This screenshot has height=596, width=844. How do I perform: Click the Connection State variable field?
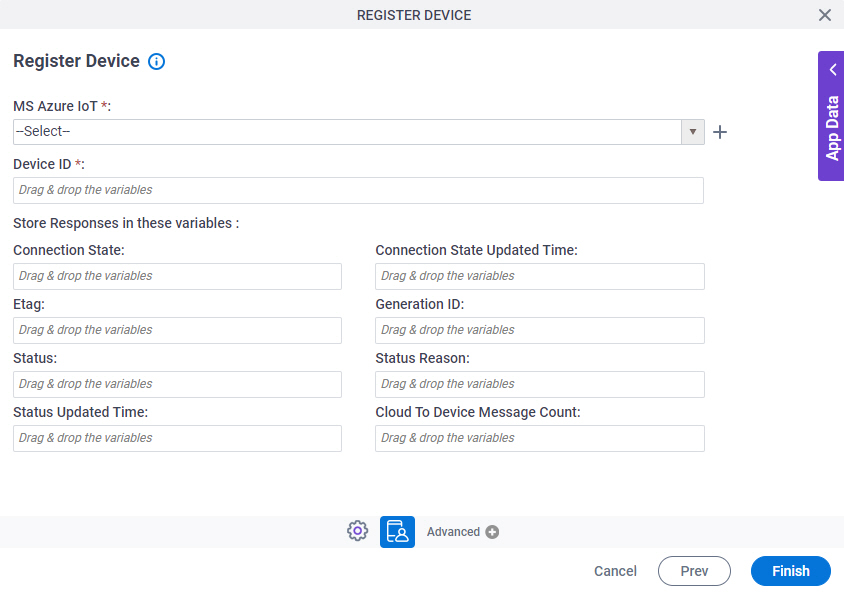[177, 275]
